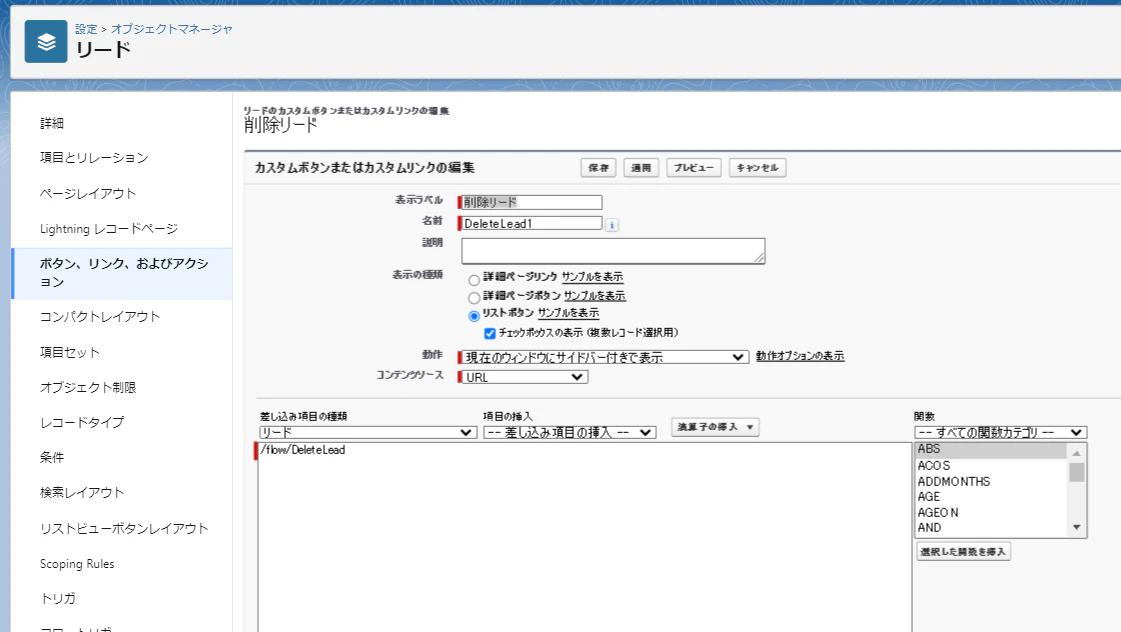The width and height of the screenshot is (1121, 632).
Task: Open the 演算子の挿入 dropdown
Action: pos(716,426)
